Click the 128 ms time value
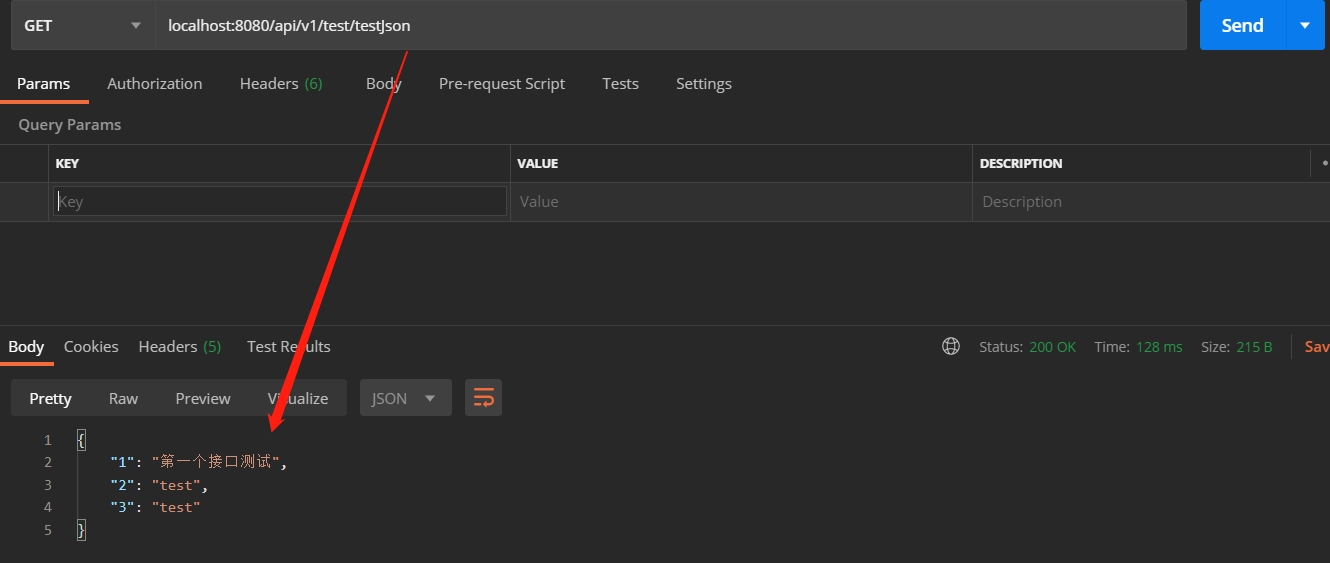Image resolution: width=1330 pixels, height=563 pixels. pyautogui.click(x=1159, y=347)
